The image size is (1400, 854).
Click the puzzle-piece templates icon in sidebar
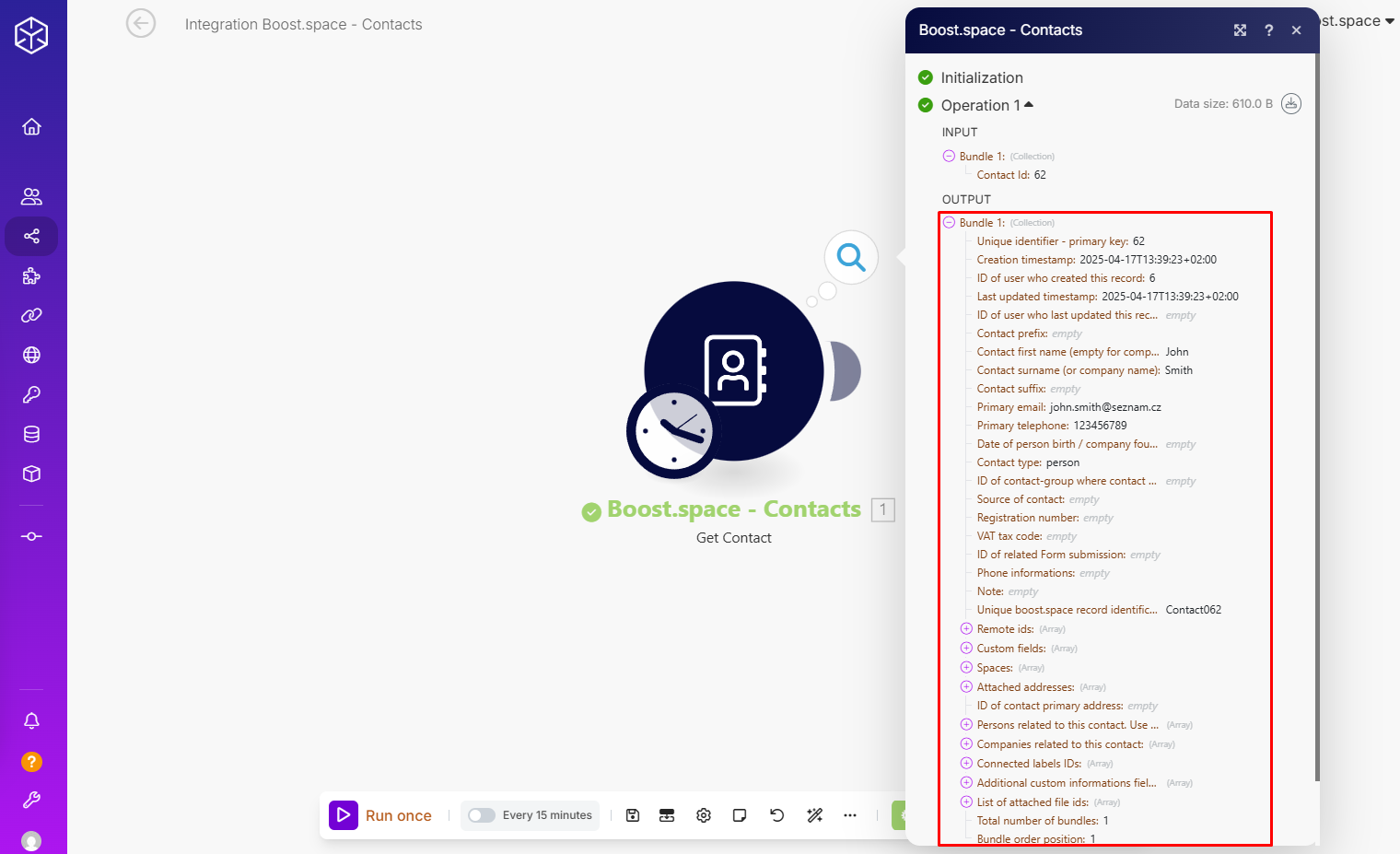(31, 276)
